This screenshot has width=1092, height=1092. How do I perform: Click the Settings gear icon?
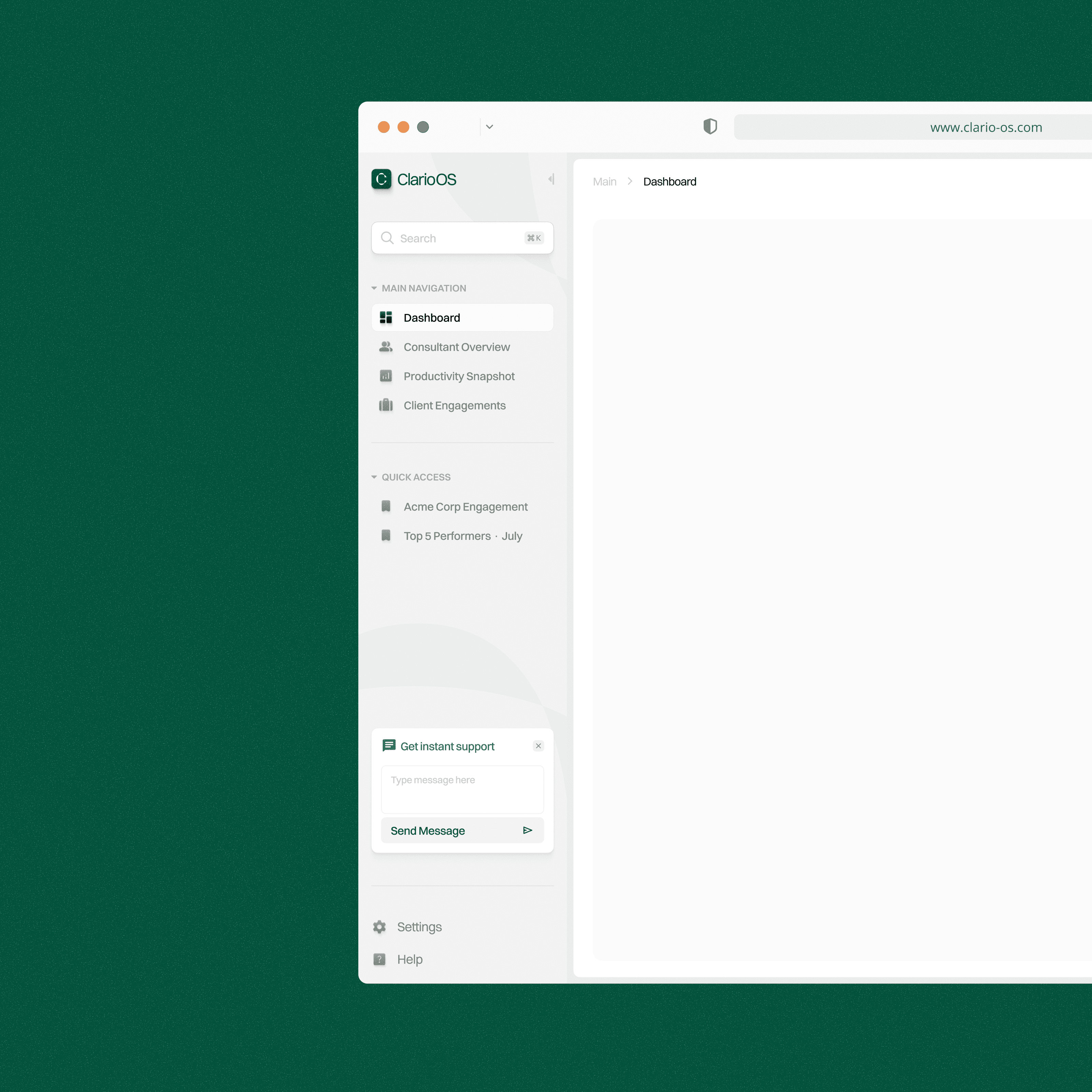[379, 927]
